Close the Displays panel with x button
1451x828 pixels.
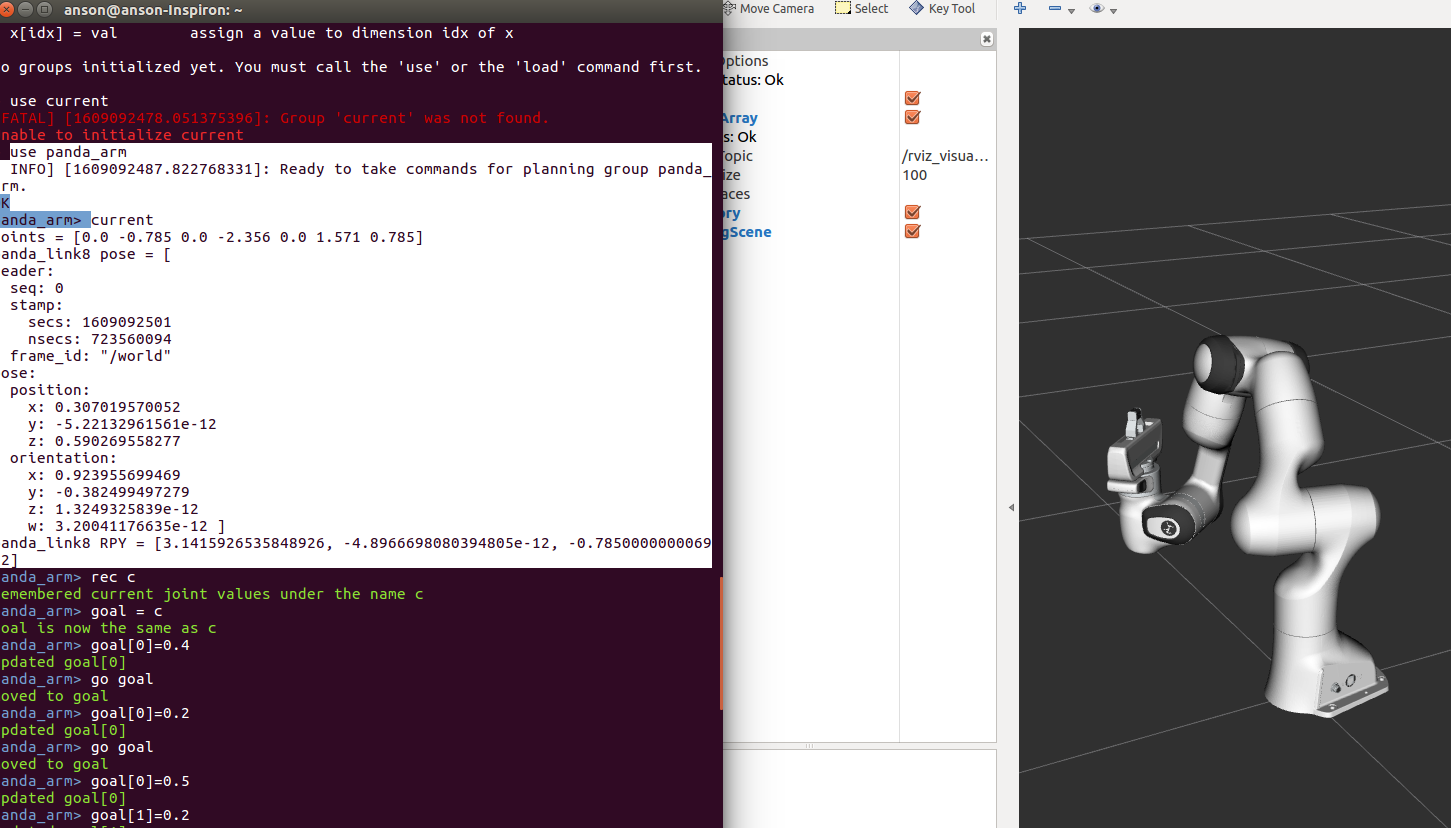[987, 39]
